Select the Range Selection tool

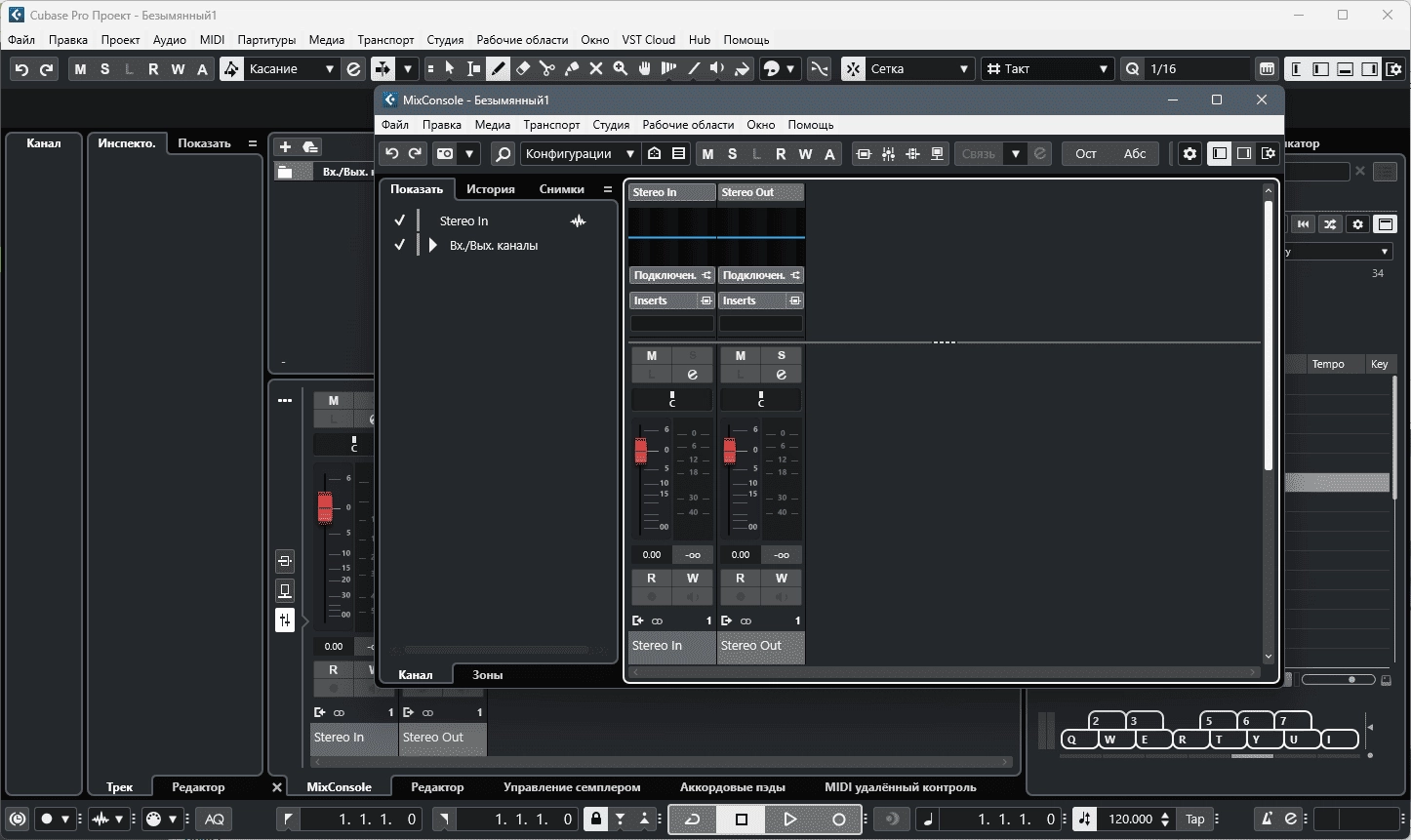(473, 68)
